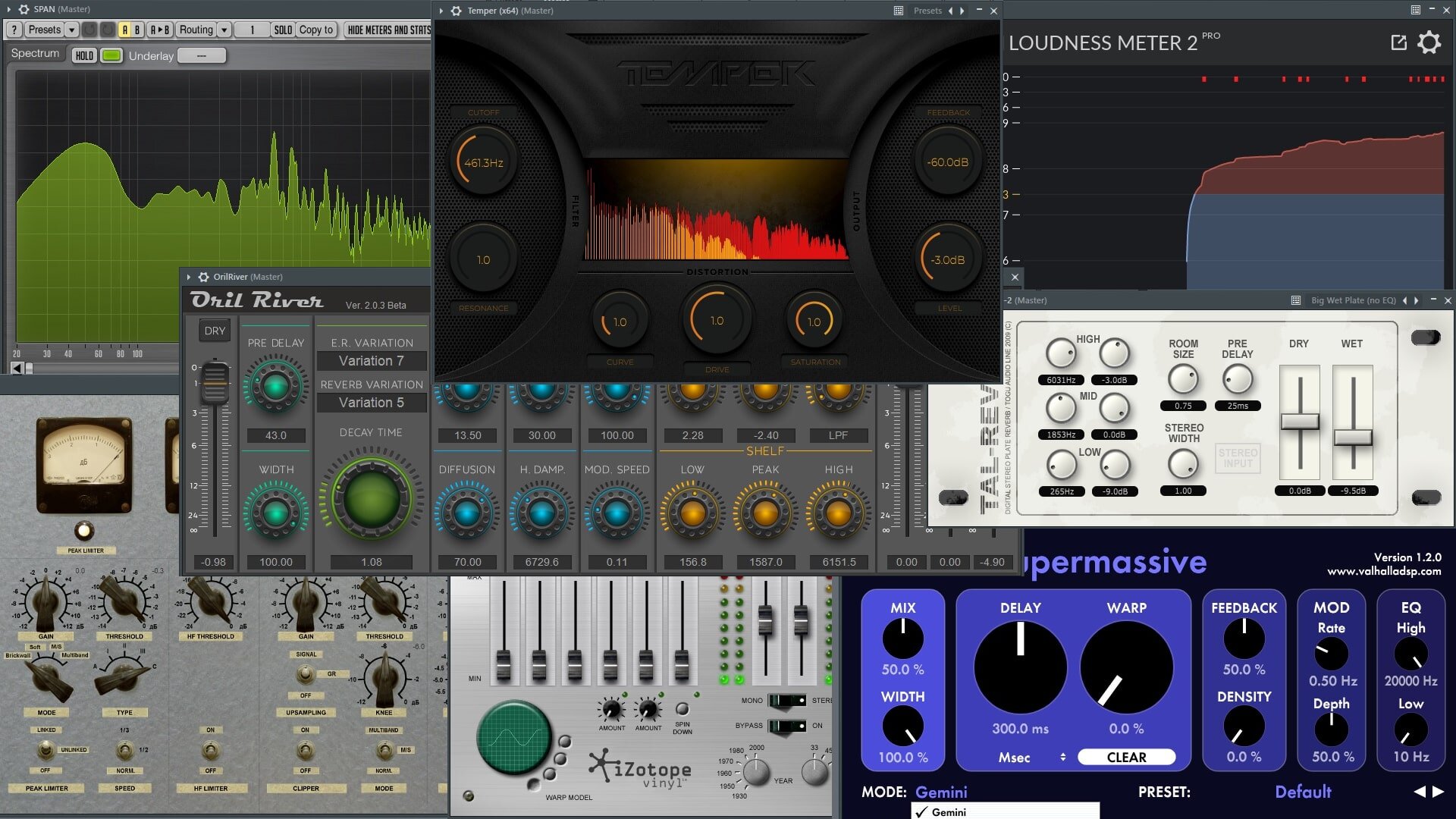Toggle the SPAN HOLD button
Viewport: 1456px width, 819px height.
[x=84, y=55]
